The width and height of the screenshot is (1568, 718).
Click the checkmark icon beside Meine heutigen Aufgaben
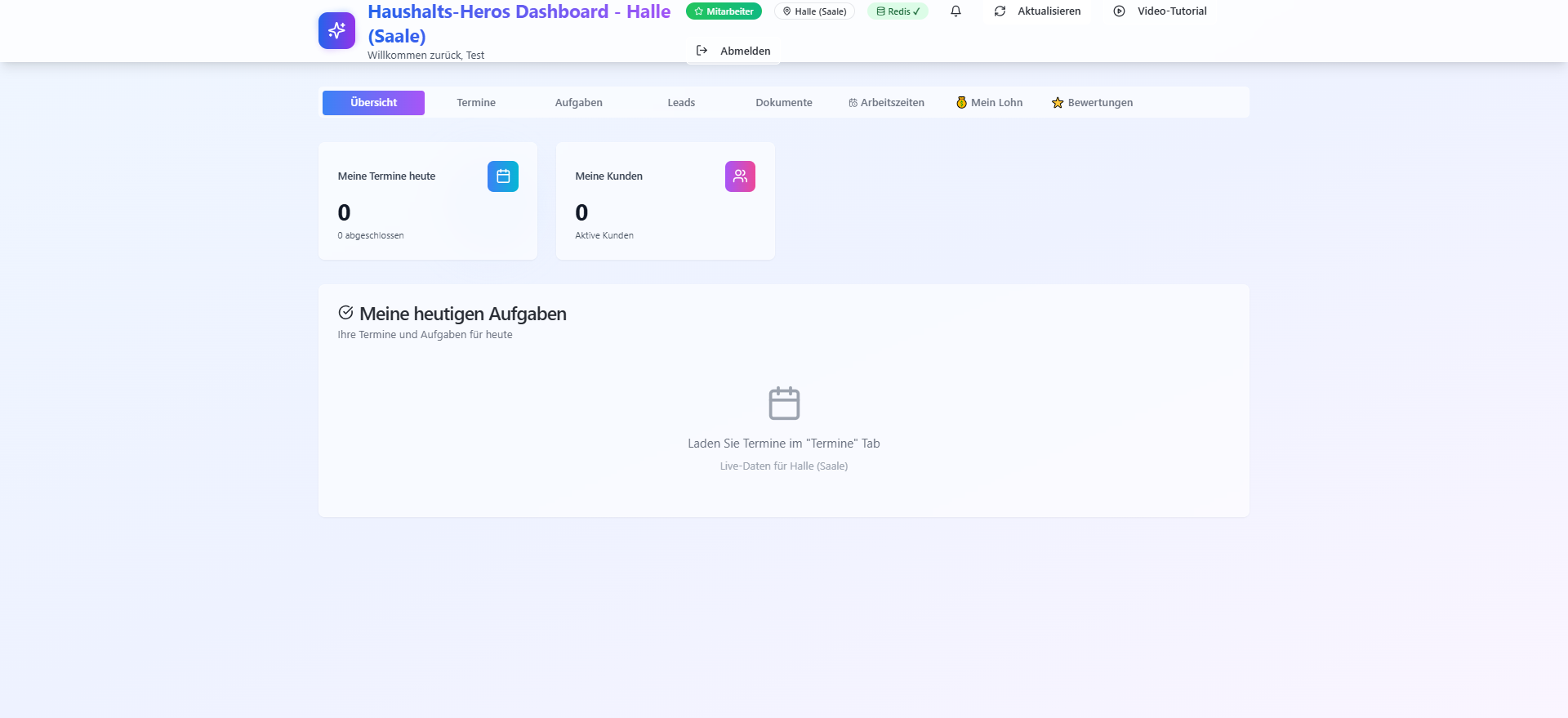345,313
